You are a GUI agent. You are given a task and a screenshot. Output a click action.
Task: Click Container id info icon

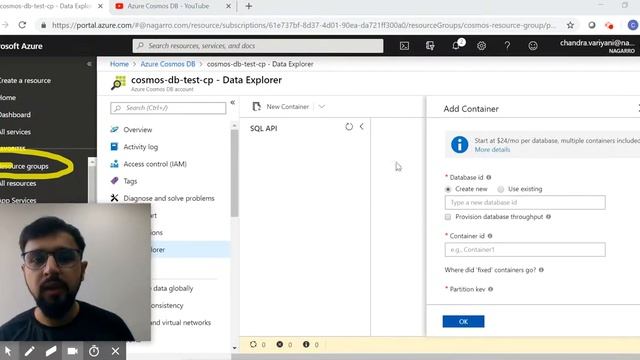coord(490,236)
